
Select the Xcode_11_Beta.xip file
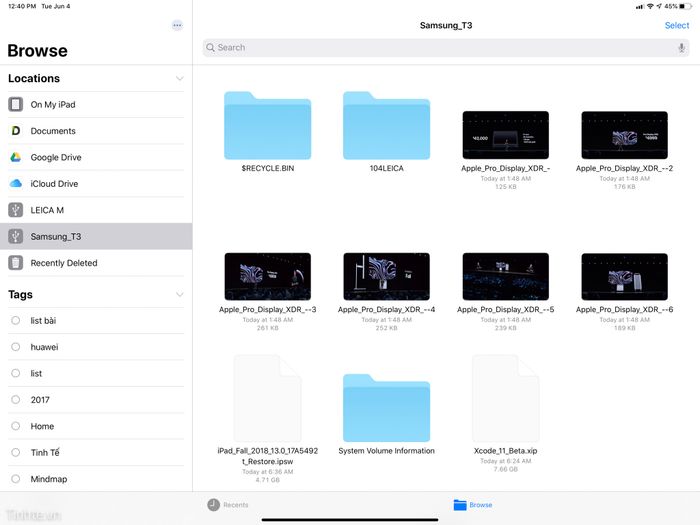pyautogui.click(x=505, y=398)
